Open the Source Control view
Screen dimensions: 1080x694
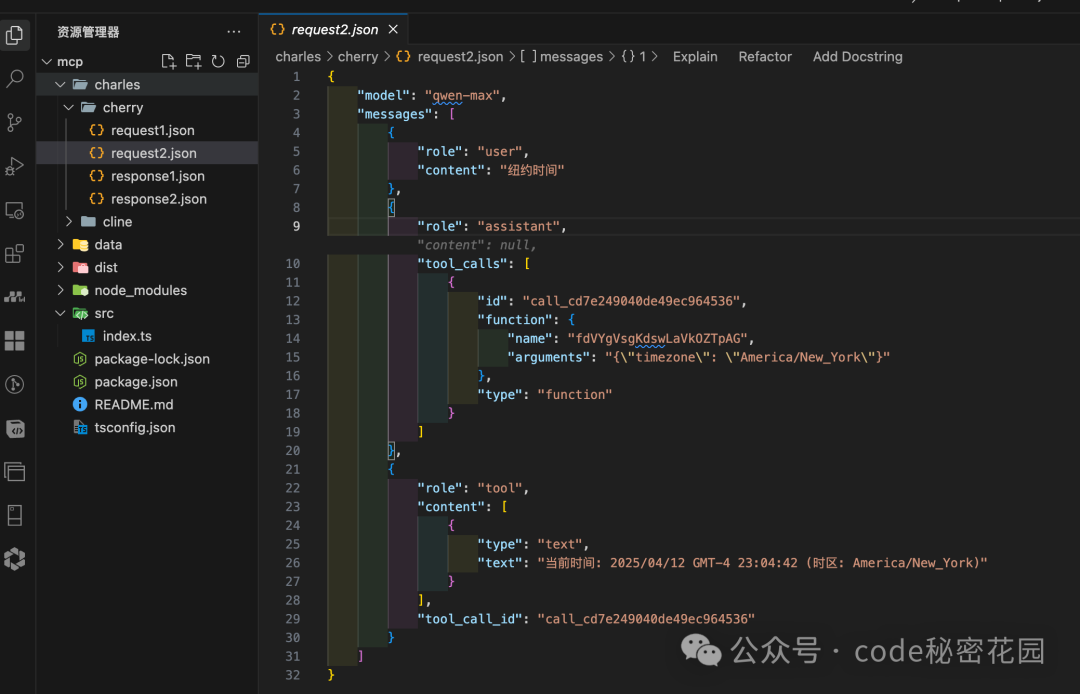14,123
